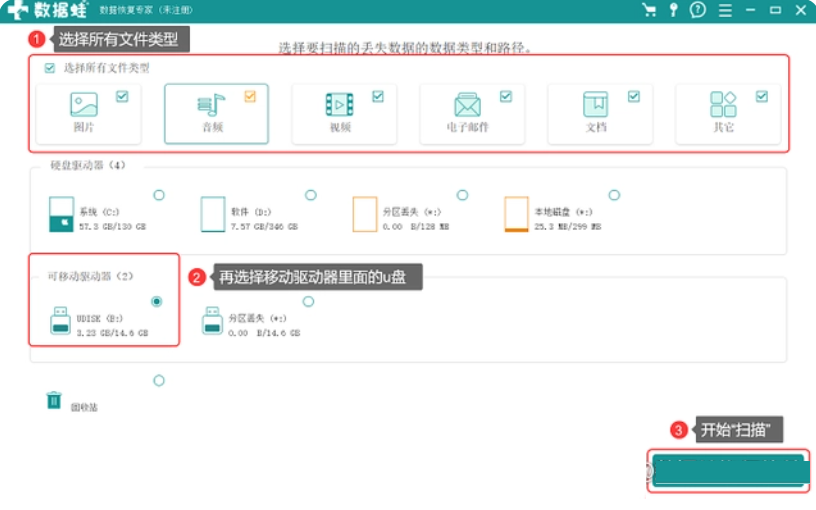Select the 电子邮件 (email) file type icon
The width and height of the screenshot is (816, 510).
coord(467,104)
